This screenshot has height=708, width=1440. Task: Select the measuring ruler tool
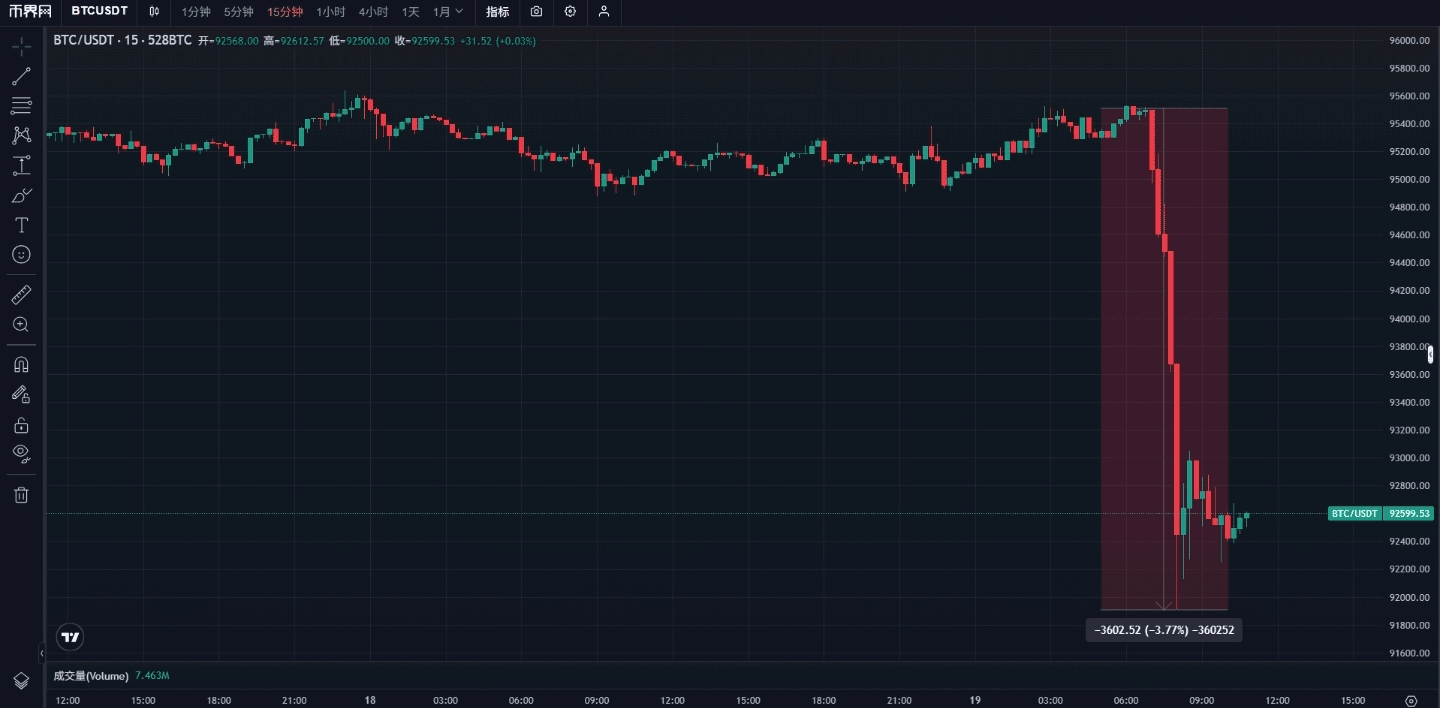(21, 294)
